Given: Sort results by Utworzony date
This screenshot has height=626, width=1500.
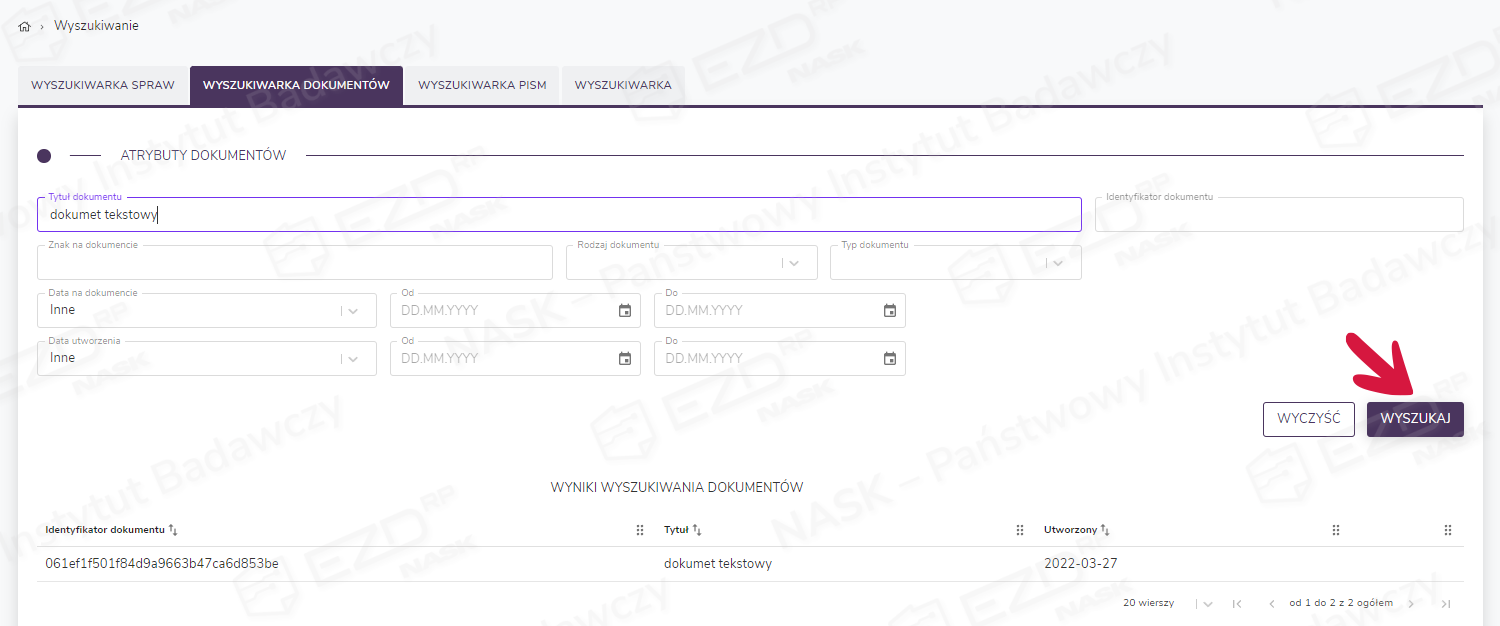Looking at the screenshot, I should tap(1105, 530).
